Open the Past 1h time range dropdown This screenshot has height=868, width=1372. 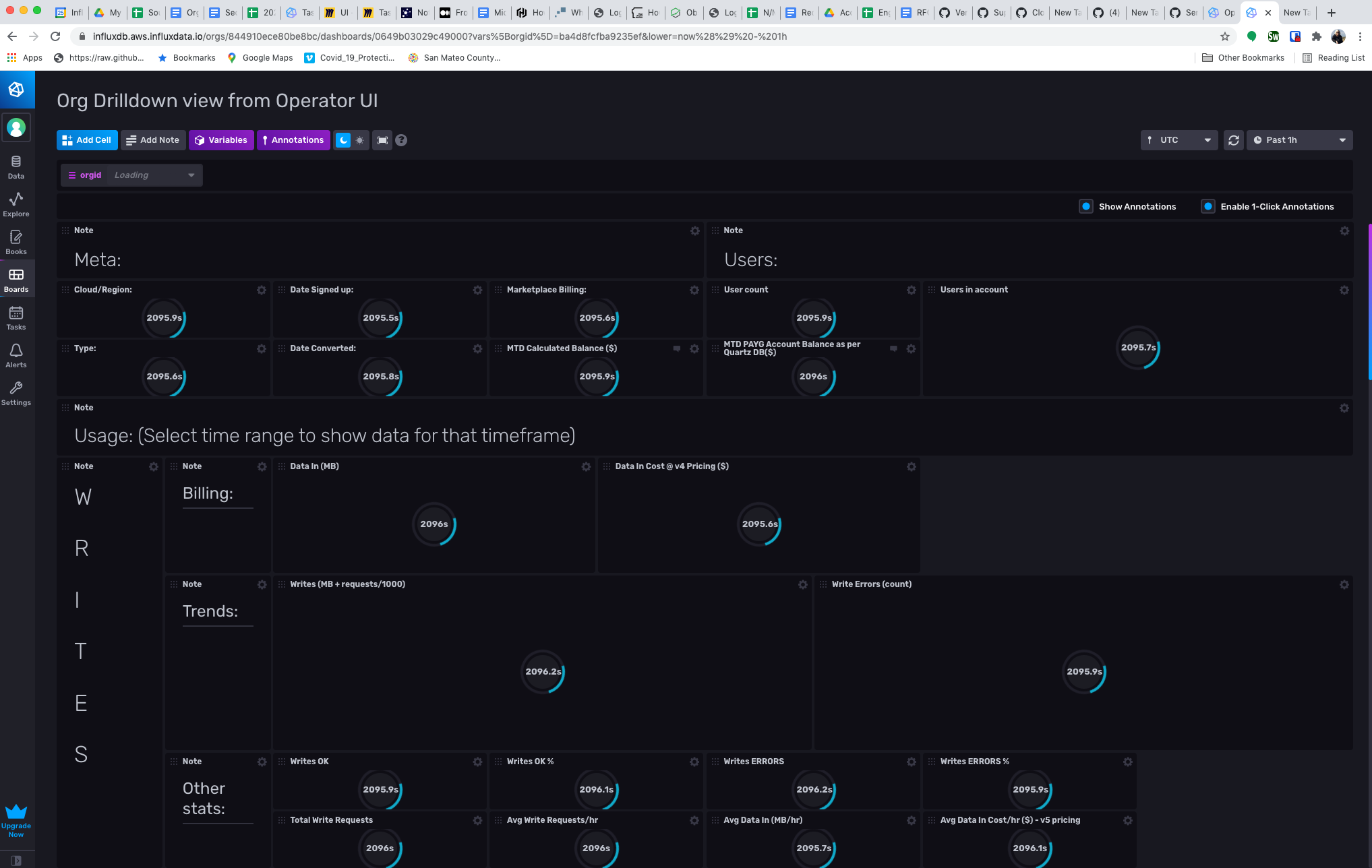[1299, 140]
